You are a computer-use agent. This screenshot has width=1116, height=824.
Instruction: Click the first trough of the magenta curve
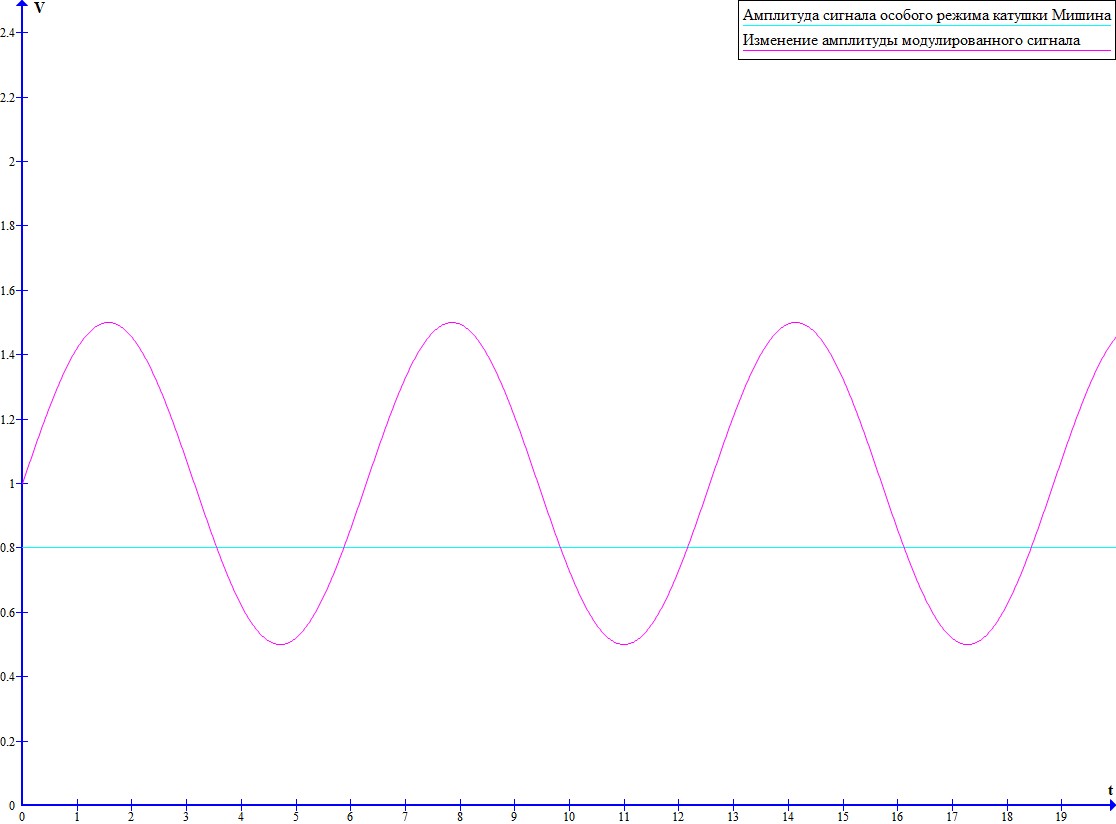[280, 644]
